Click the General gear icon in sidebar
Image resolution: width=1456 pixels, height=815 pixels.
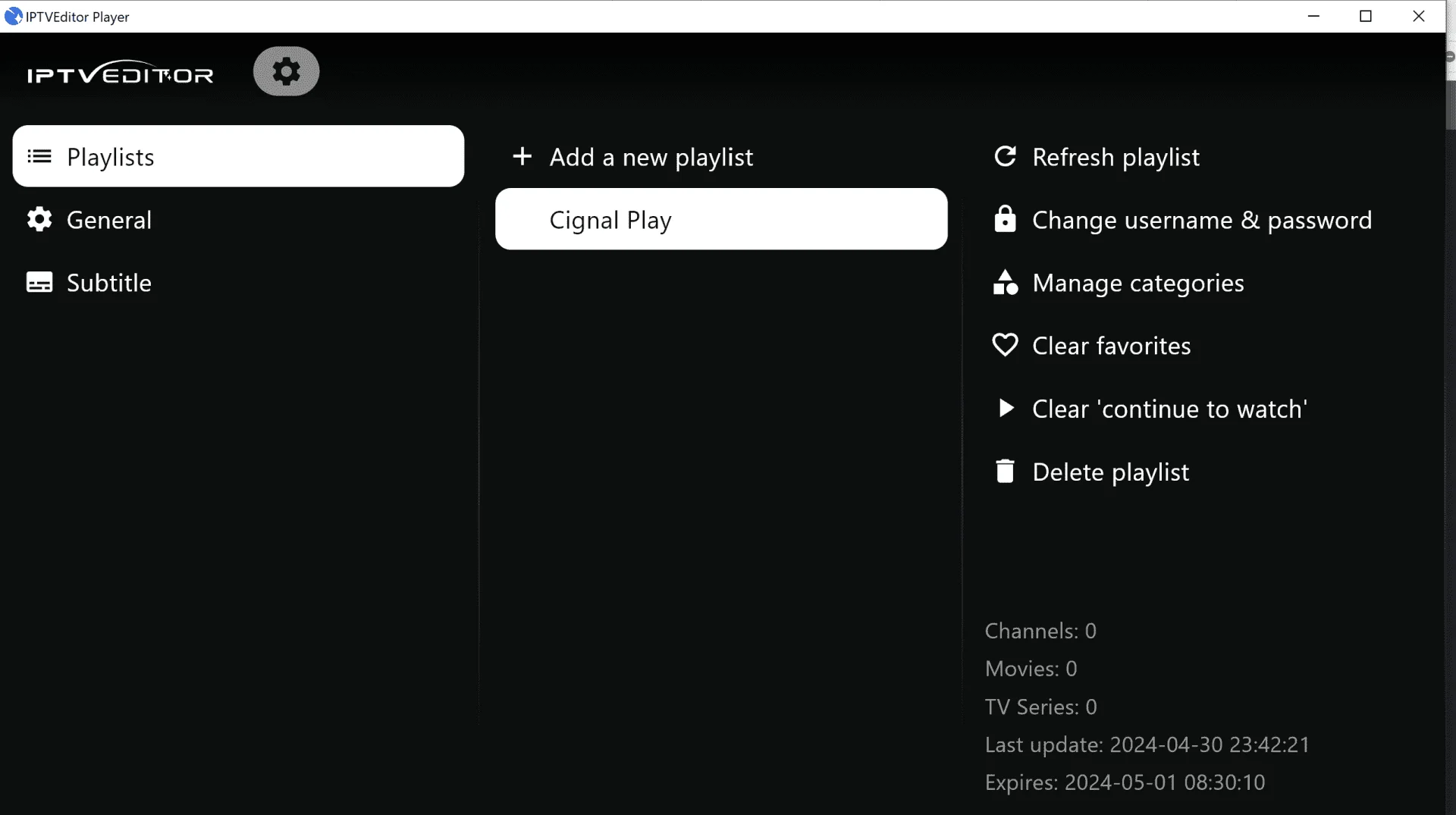pos(39,220)
